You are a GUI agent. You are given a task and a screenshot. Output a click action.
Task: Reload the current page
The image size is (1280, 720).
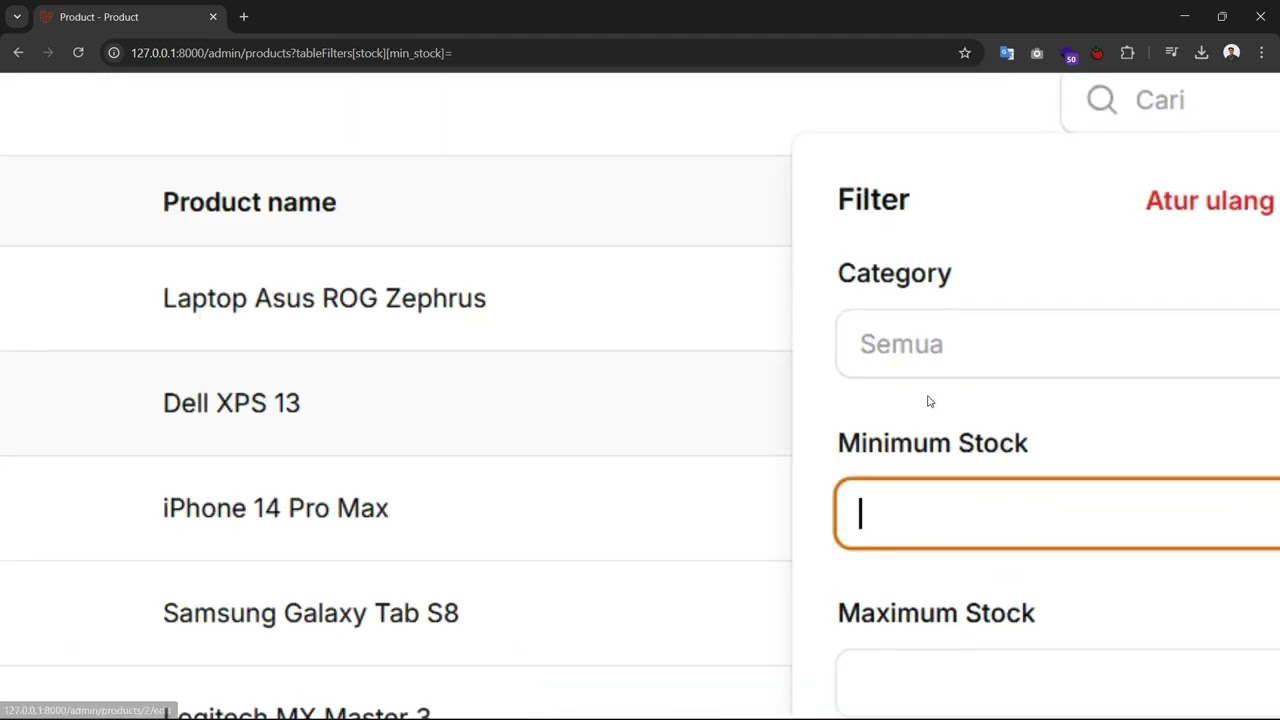coord(78,53)
